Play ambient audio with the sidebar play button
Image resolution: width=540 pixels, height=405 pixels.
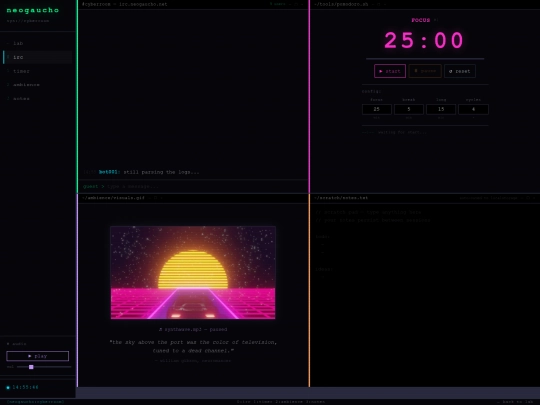click(38, 356)
